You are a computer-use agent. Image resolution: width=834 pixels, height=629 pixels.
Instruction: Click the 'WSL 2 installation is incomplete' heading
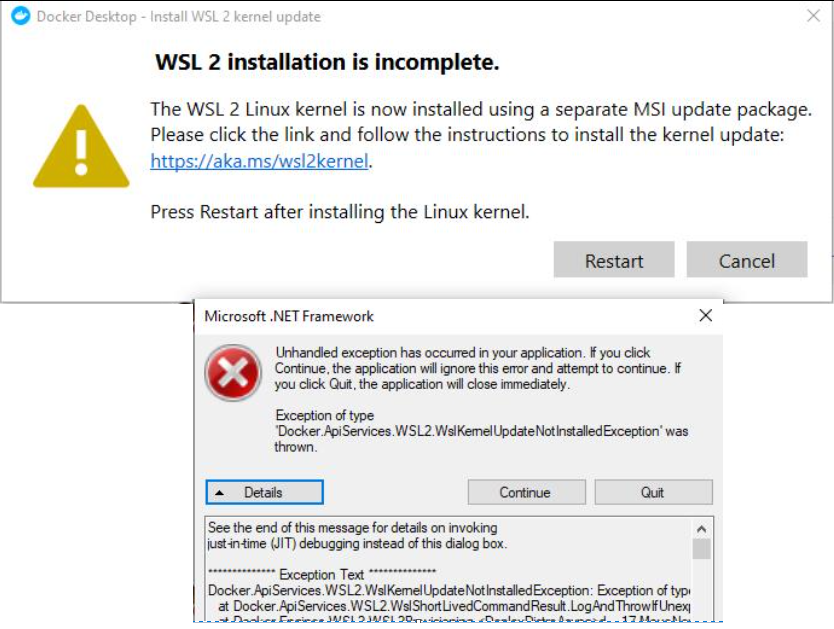click(327, 62)
